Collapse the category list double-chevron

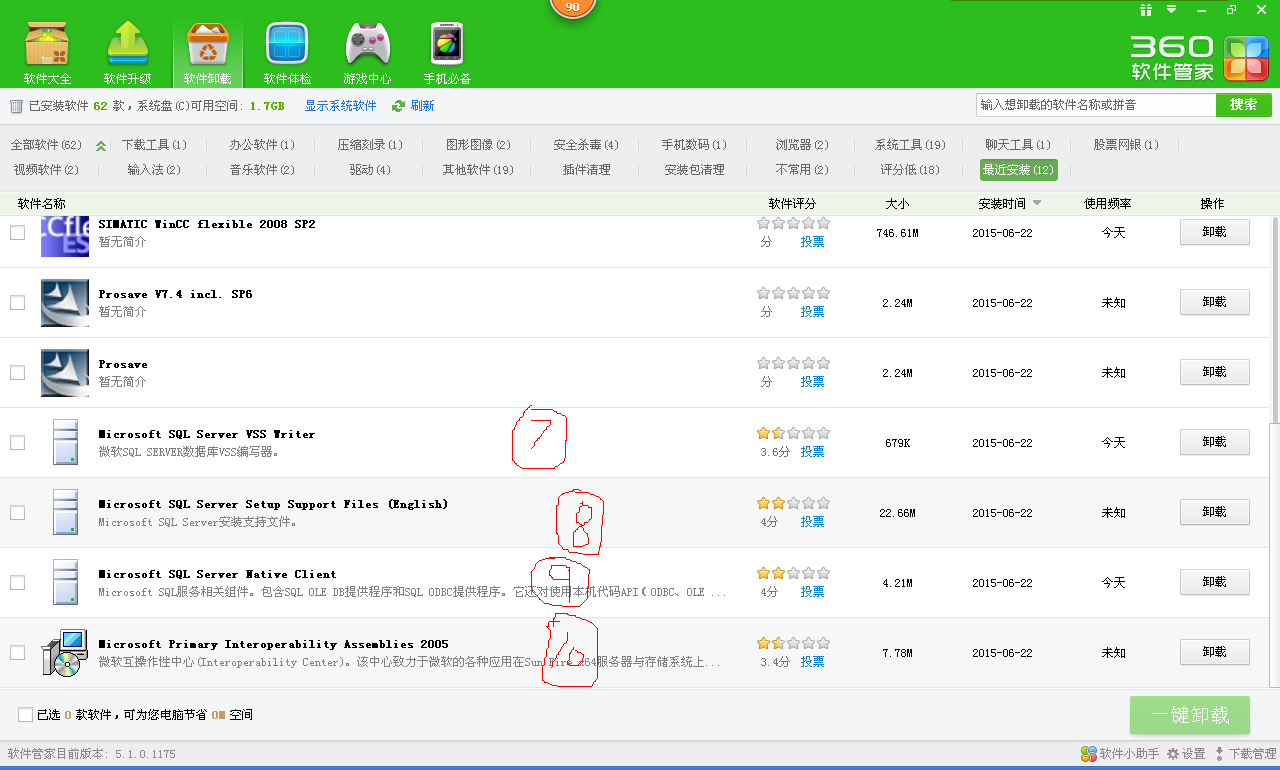[x=101, y=146]
